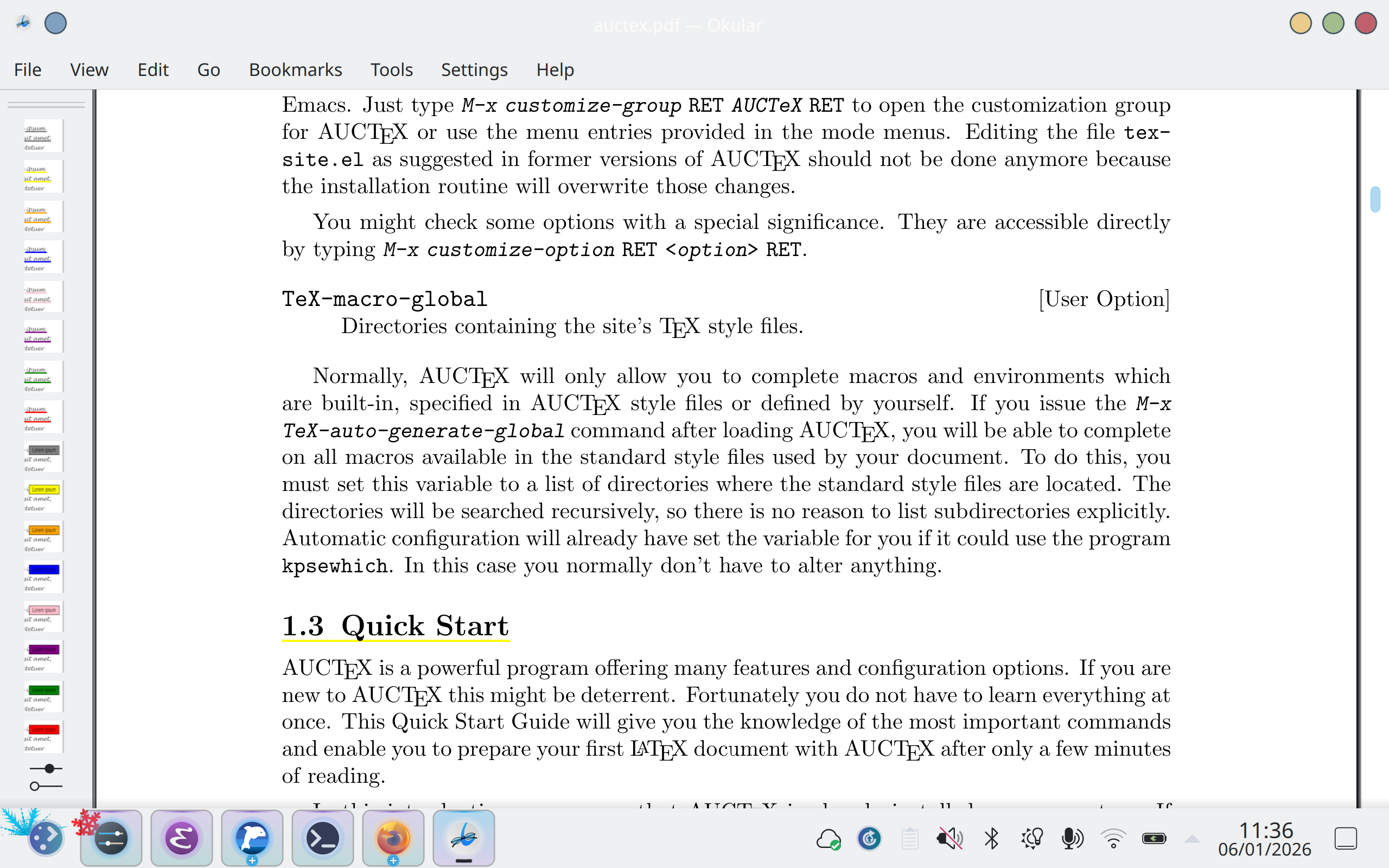Choose the red highlighter annotation tool

pyautogui.click(x=43, y=738)
